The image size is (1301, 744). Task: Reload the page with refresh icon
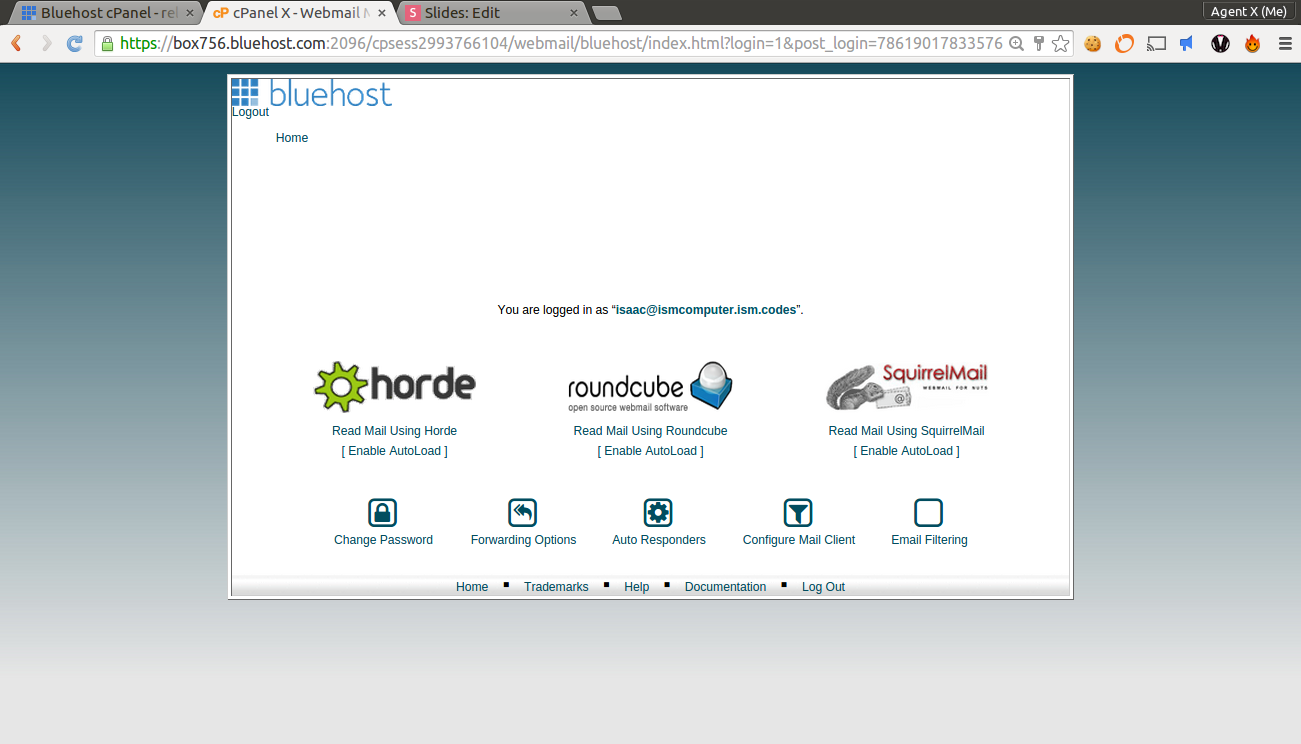coord(74,43)
